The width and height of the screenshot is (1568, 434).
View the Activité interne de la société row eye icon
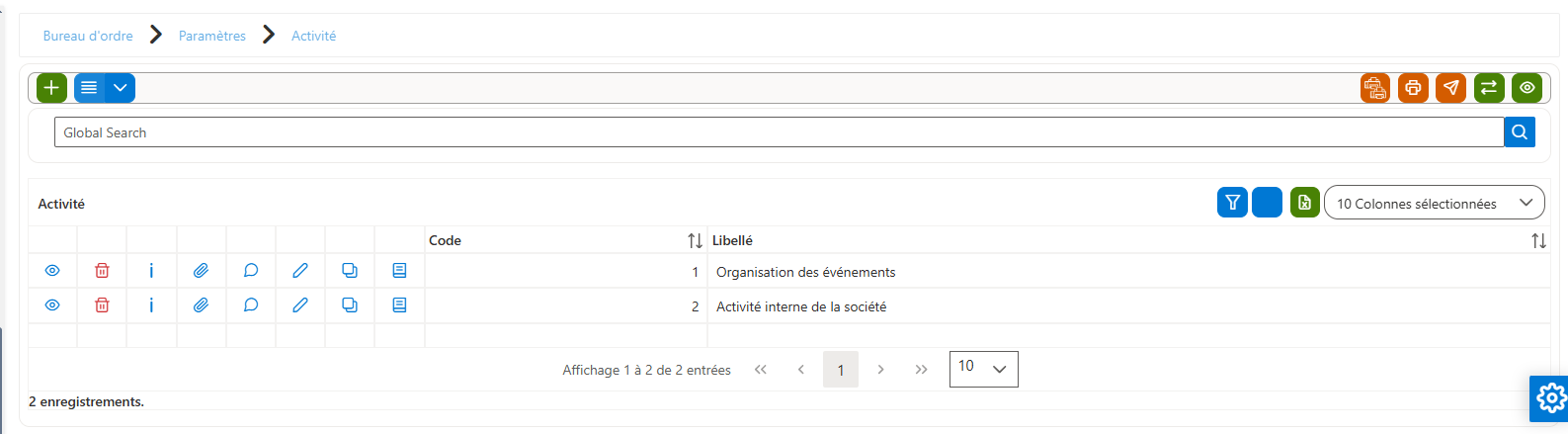[x=52, y=305]
